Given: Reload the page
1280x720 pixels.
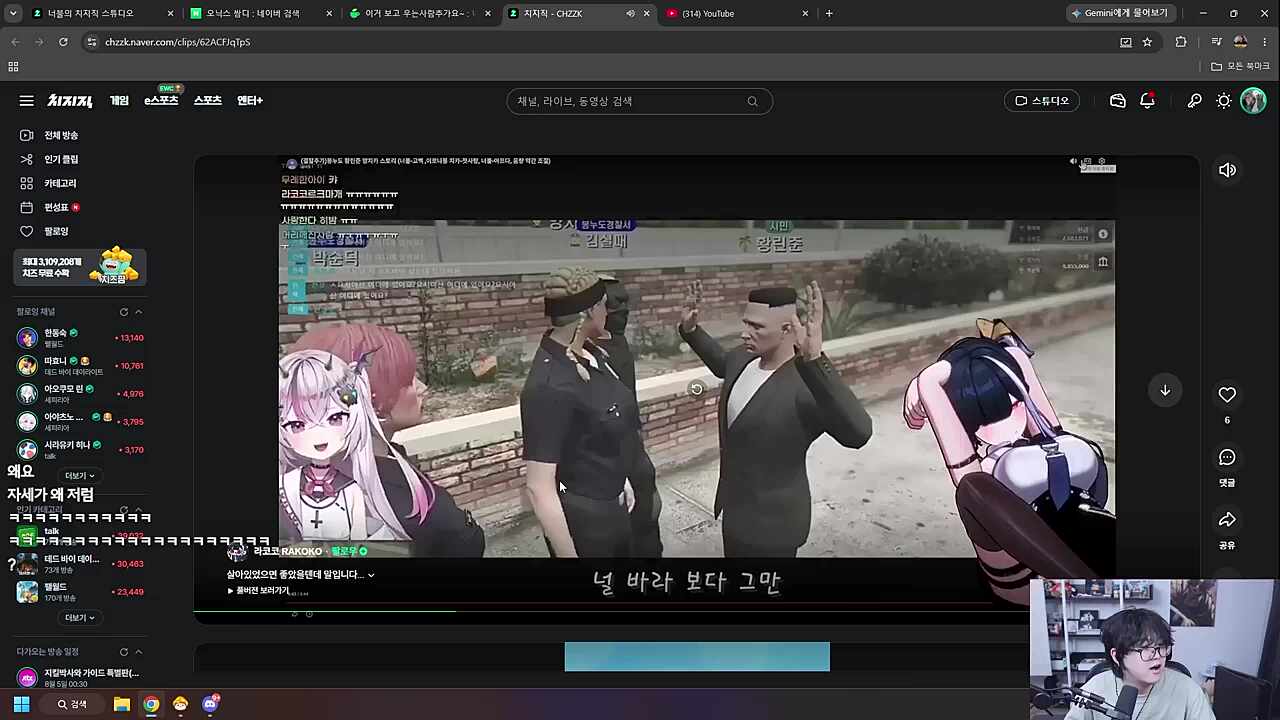Looking at the screenshot, I should (x=63, y=42).
